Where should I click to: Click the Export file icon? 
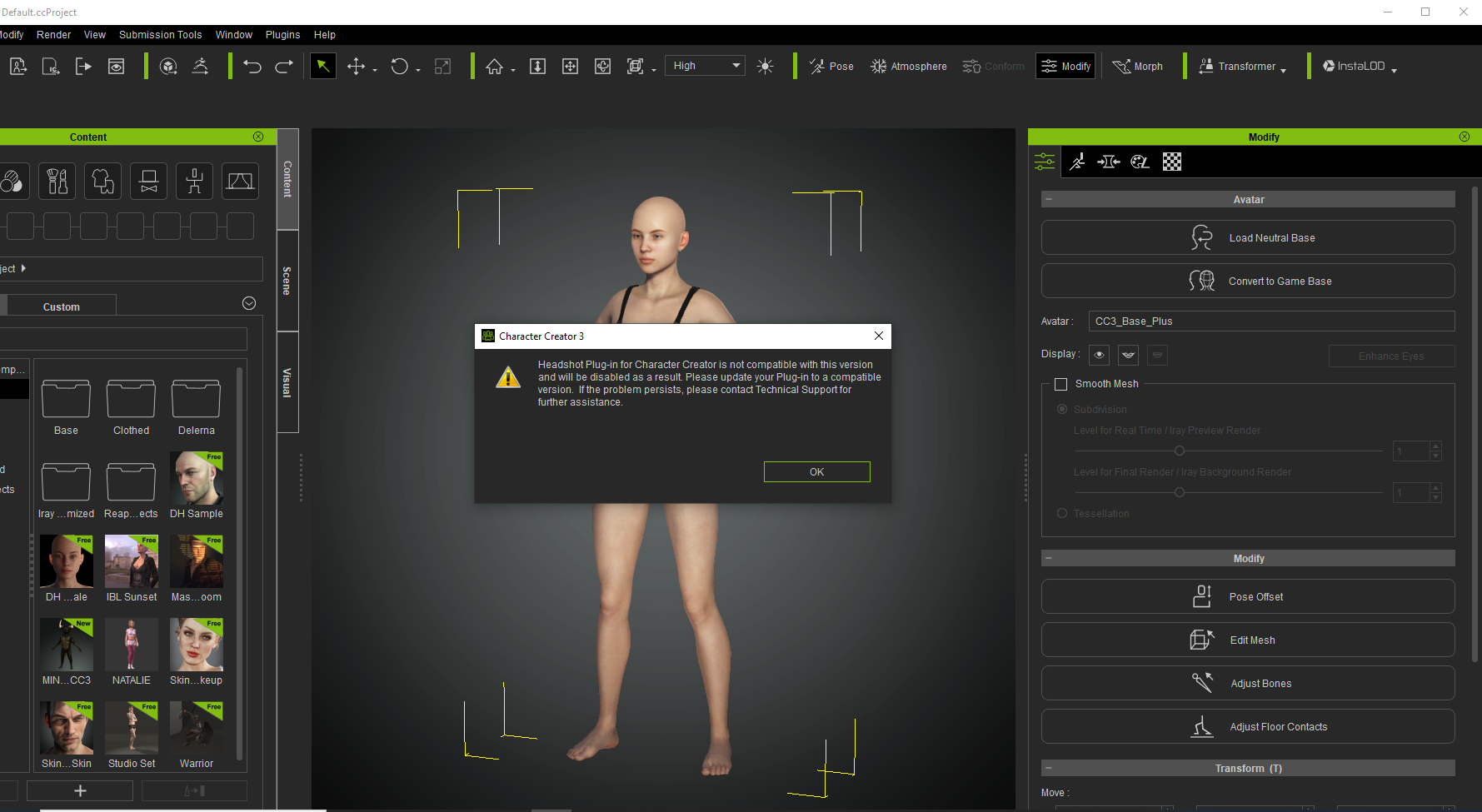click(x=83, y=67)
